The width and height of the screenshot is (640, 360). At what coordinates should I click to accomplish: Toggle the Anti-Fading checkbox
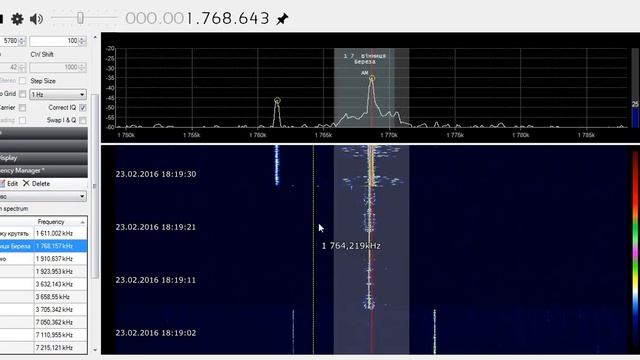(x=22, y=120)
